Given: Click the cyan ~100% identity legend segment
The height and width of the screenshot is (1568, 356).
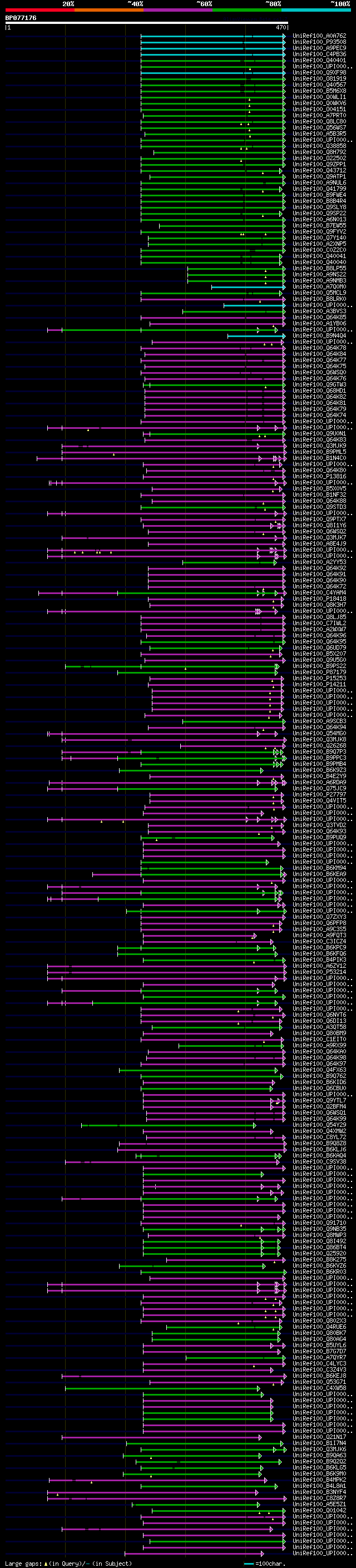Looking at the screenshot, I should [x=316, y=10].
